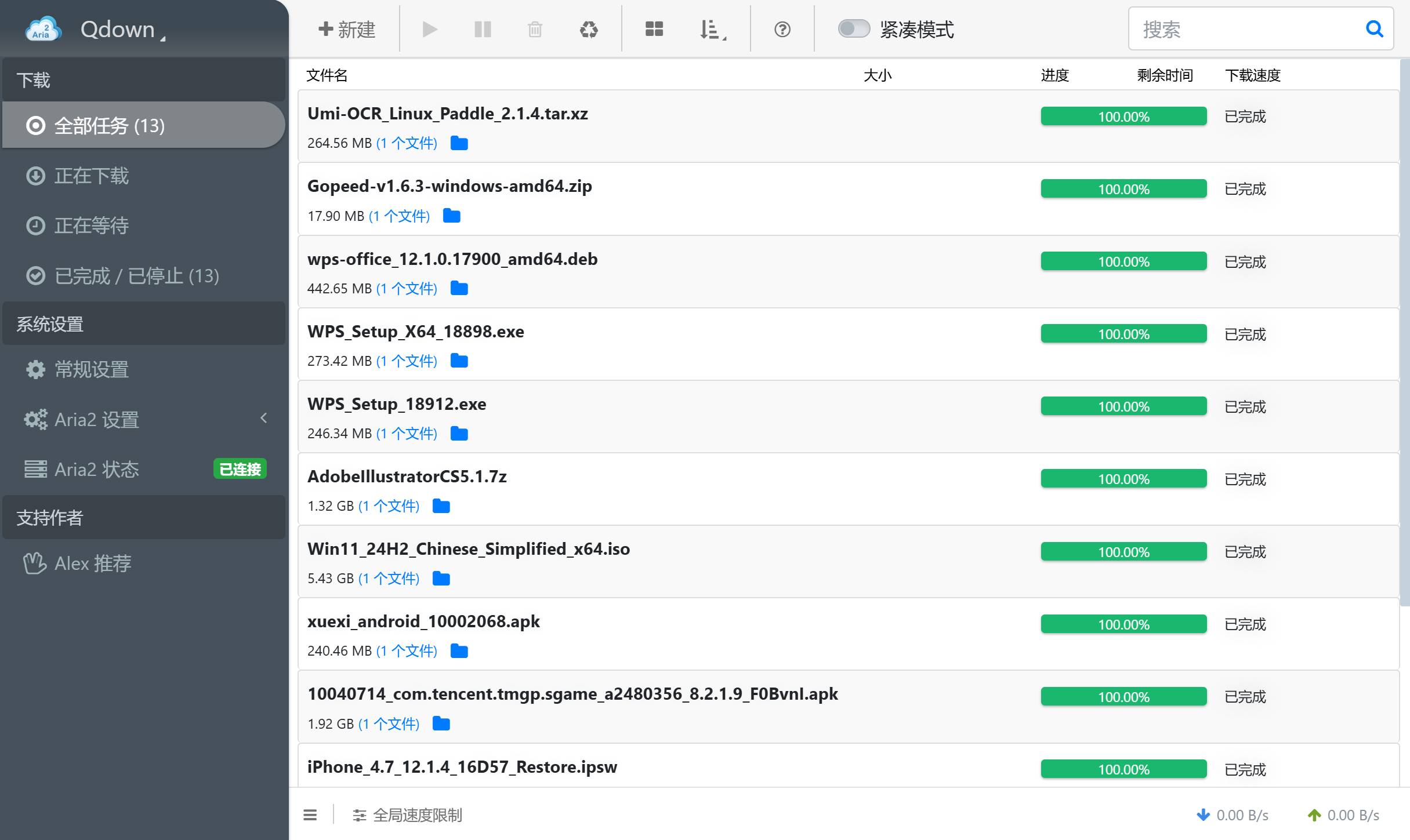Open folder for xuexi_android_10002068.apk

pos(459,651)
